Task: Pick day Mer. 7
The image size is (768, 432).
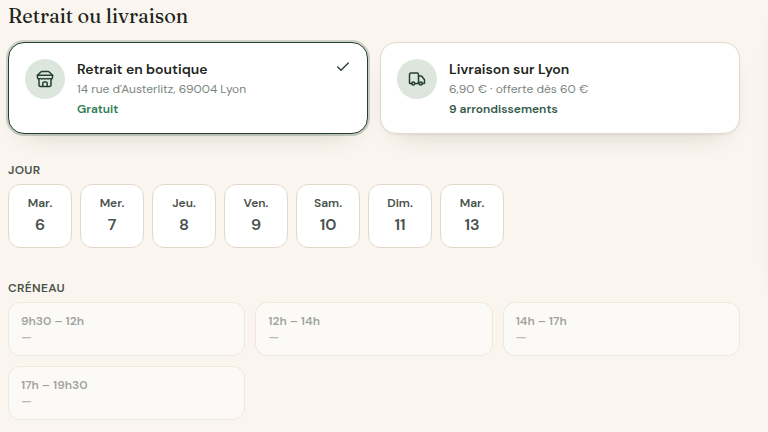Action: (112, 216)
